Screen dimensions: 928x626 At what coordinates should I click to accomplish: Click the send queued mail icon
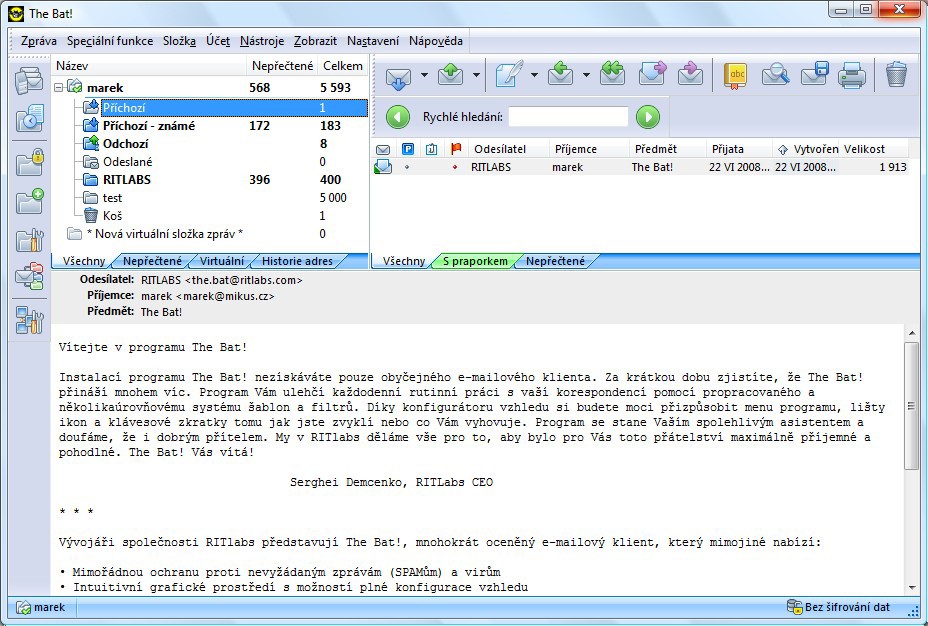pos(450,75)
